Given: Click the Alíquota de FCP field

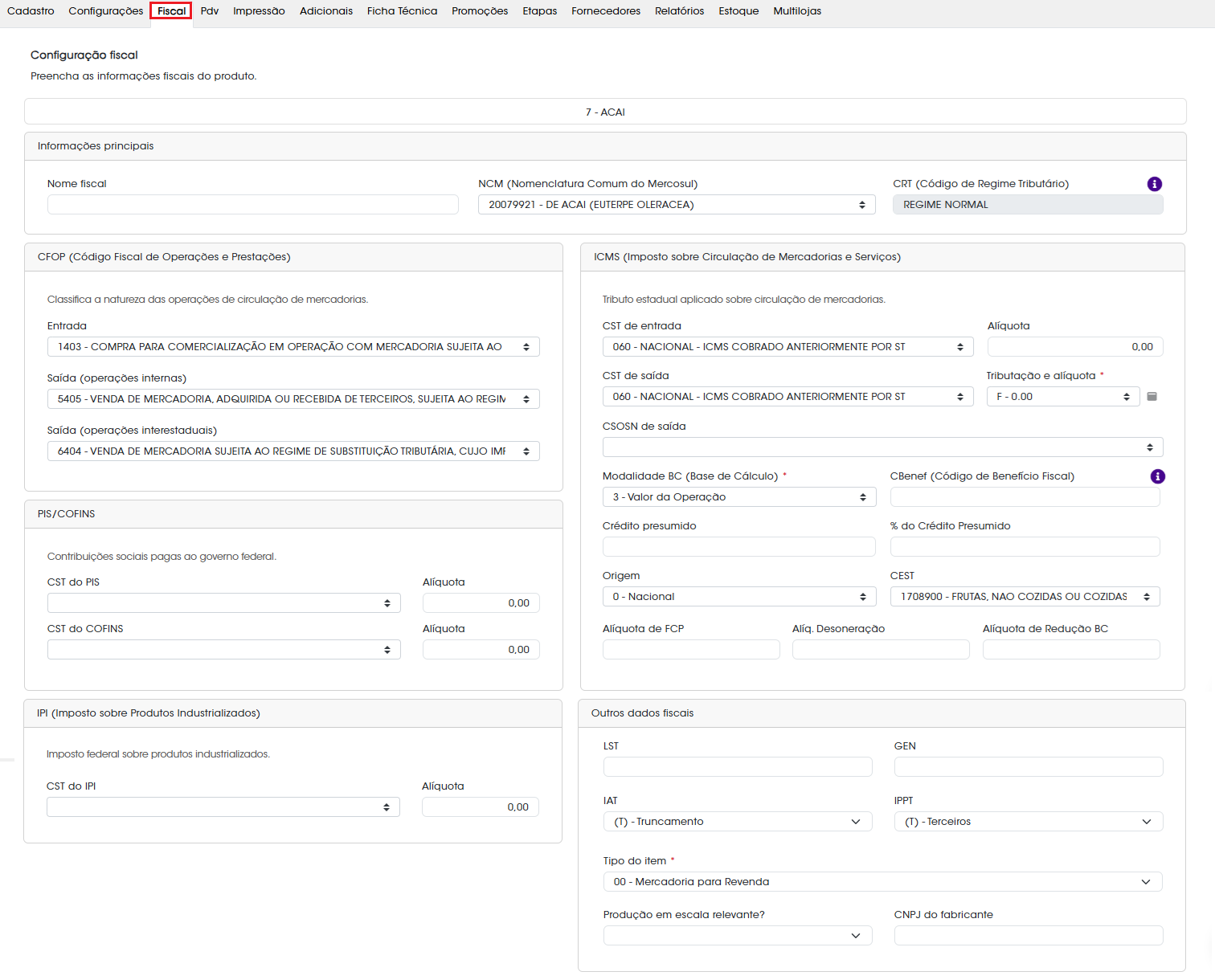Looking at the screenshot, I should click(x=691, y=650).
